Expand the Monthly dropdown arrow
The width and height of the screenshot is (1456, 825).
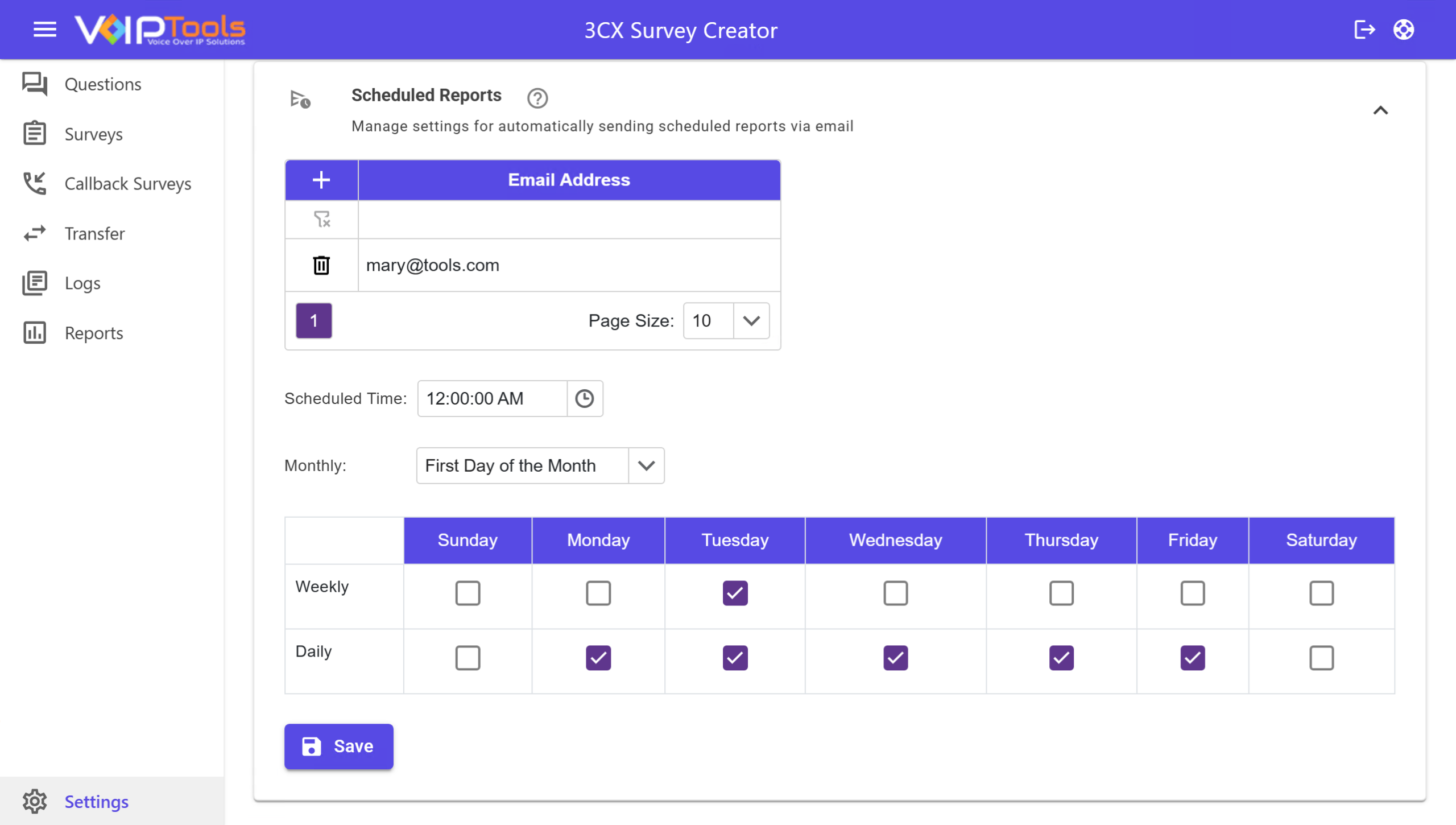click(646, 465)
